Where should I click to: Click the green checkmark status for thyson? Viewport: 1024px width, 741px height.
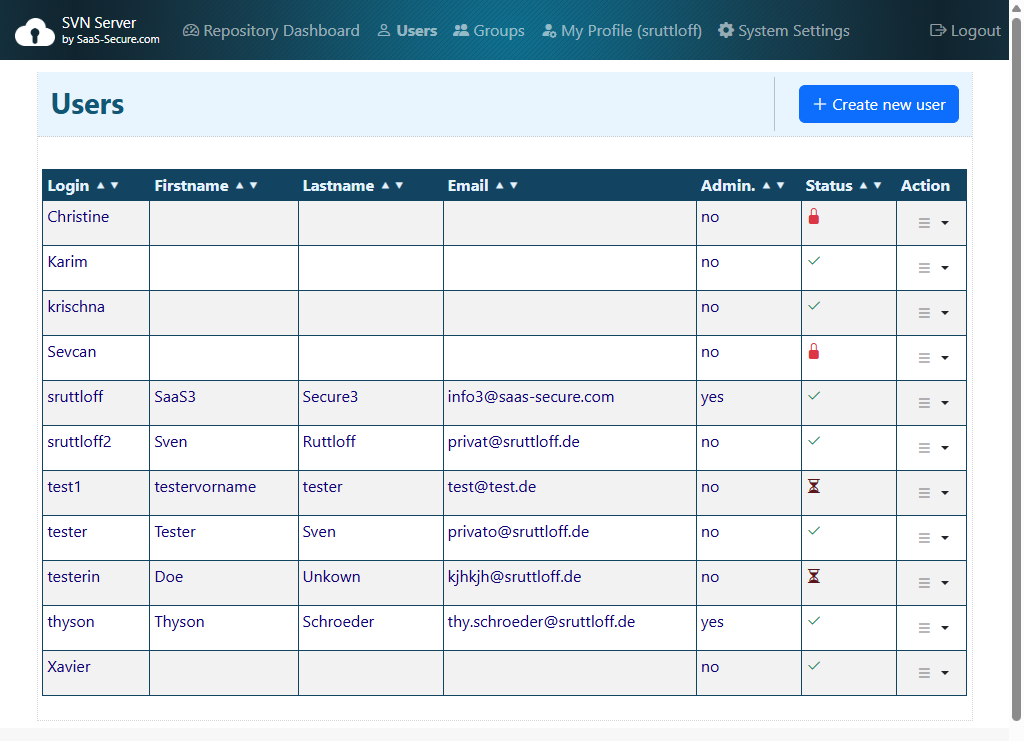click(813, 621)
